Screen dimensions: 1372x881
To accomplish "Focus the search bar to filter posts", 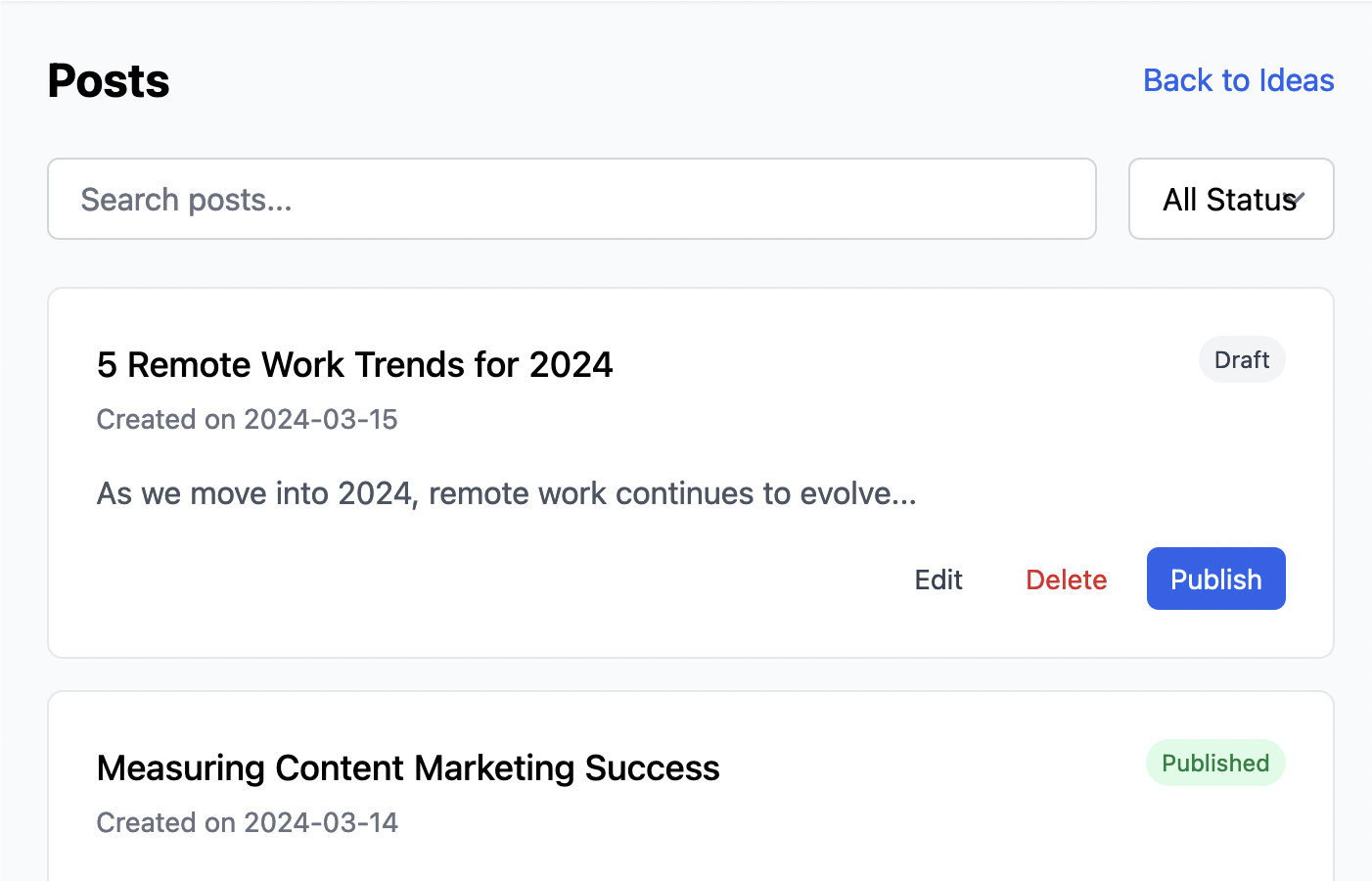I will click(x=572, y=199).
